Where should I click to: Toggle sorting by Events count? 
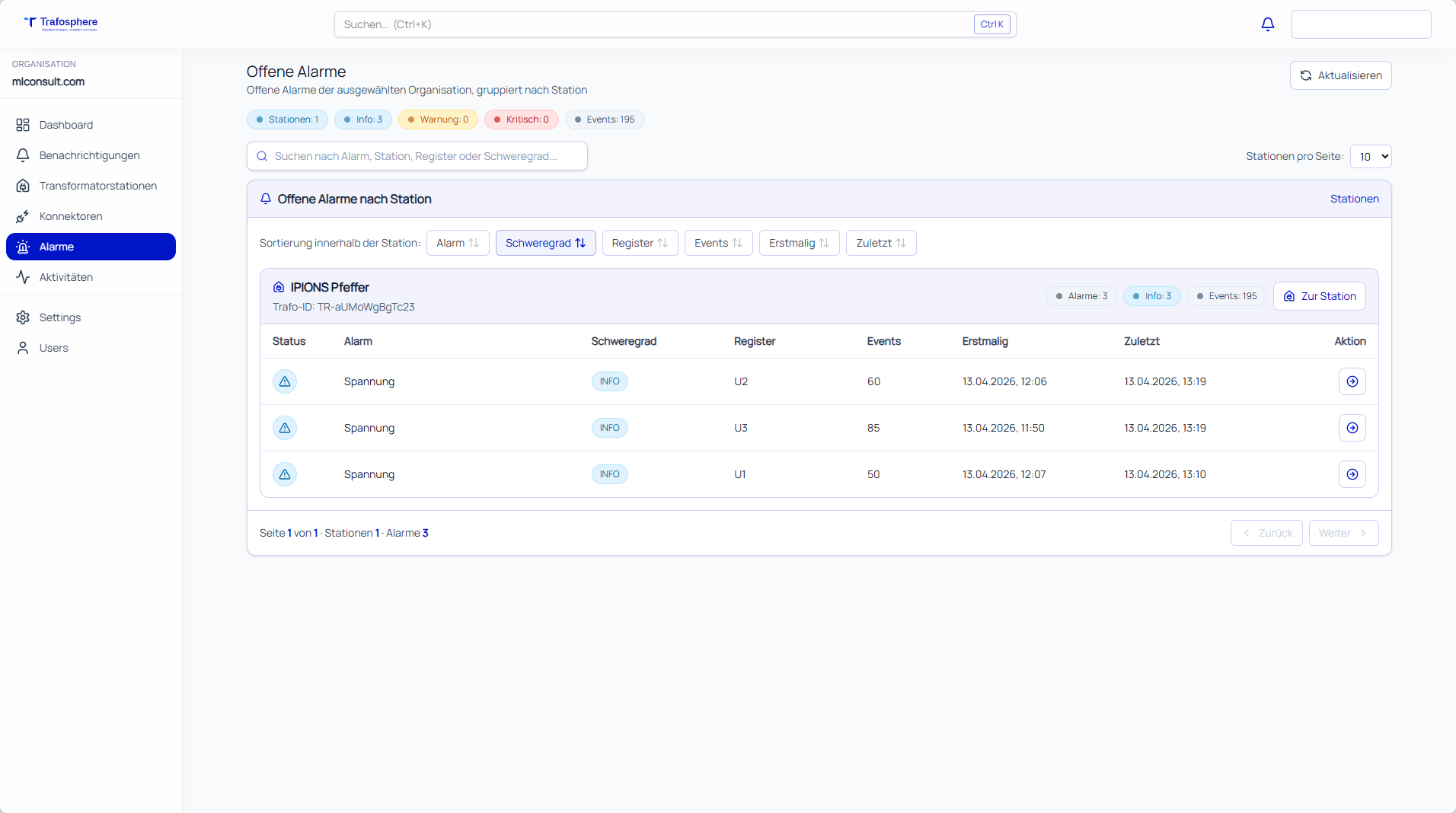718,243
